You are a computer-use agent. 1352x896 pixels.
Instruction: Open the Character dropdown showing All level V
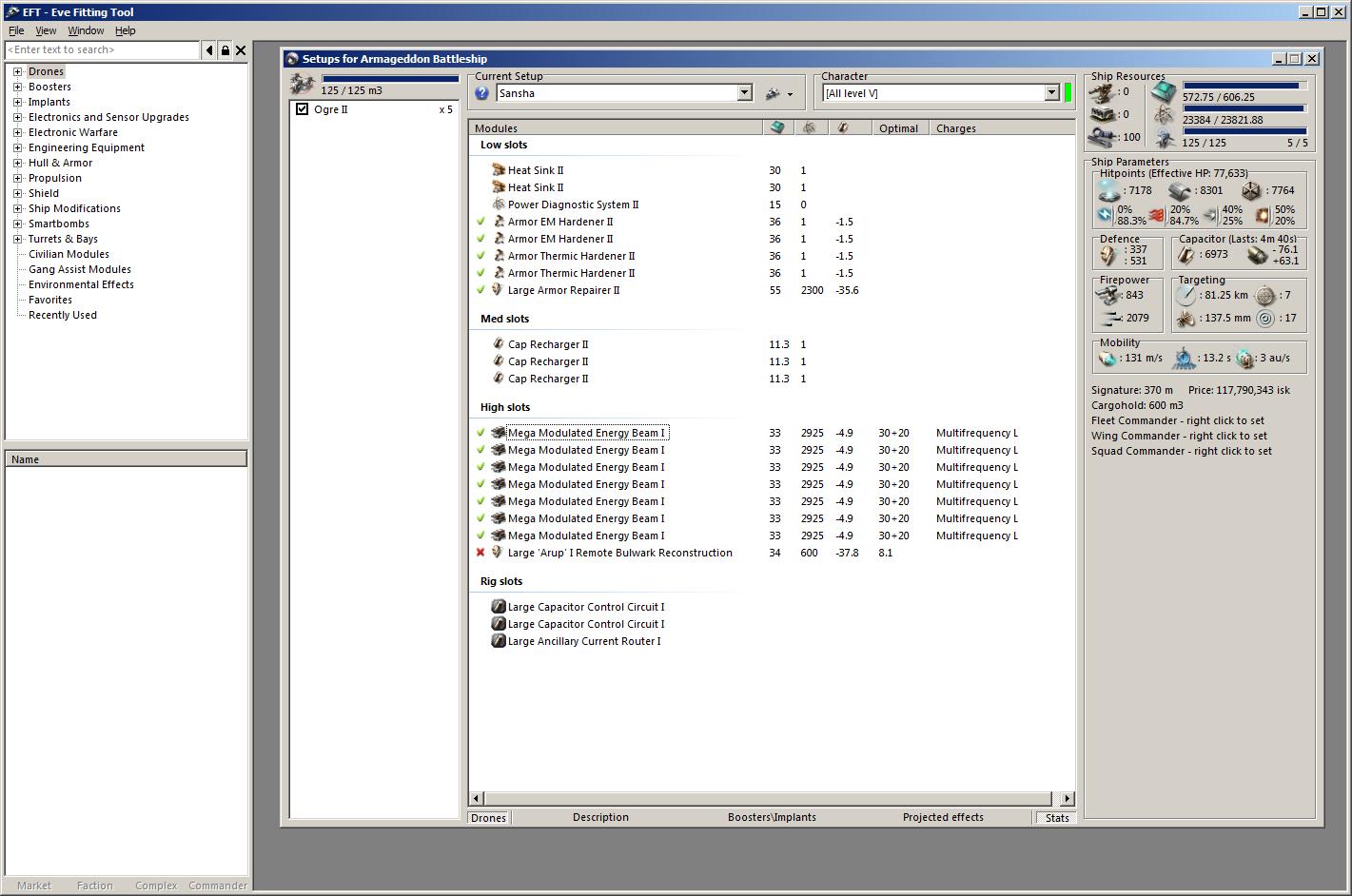[x=1051, y=93]
